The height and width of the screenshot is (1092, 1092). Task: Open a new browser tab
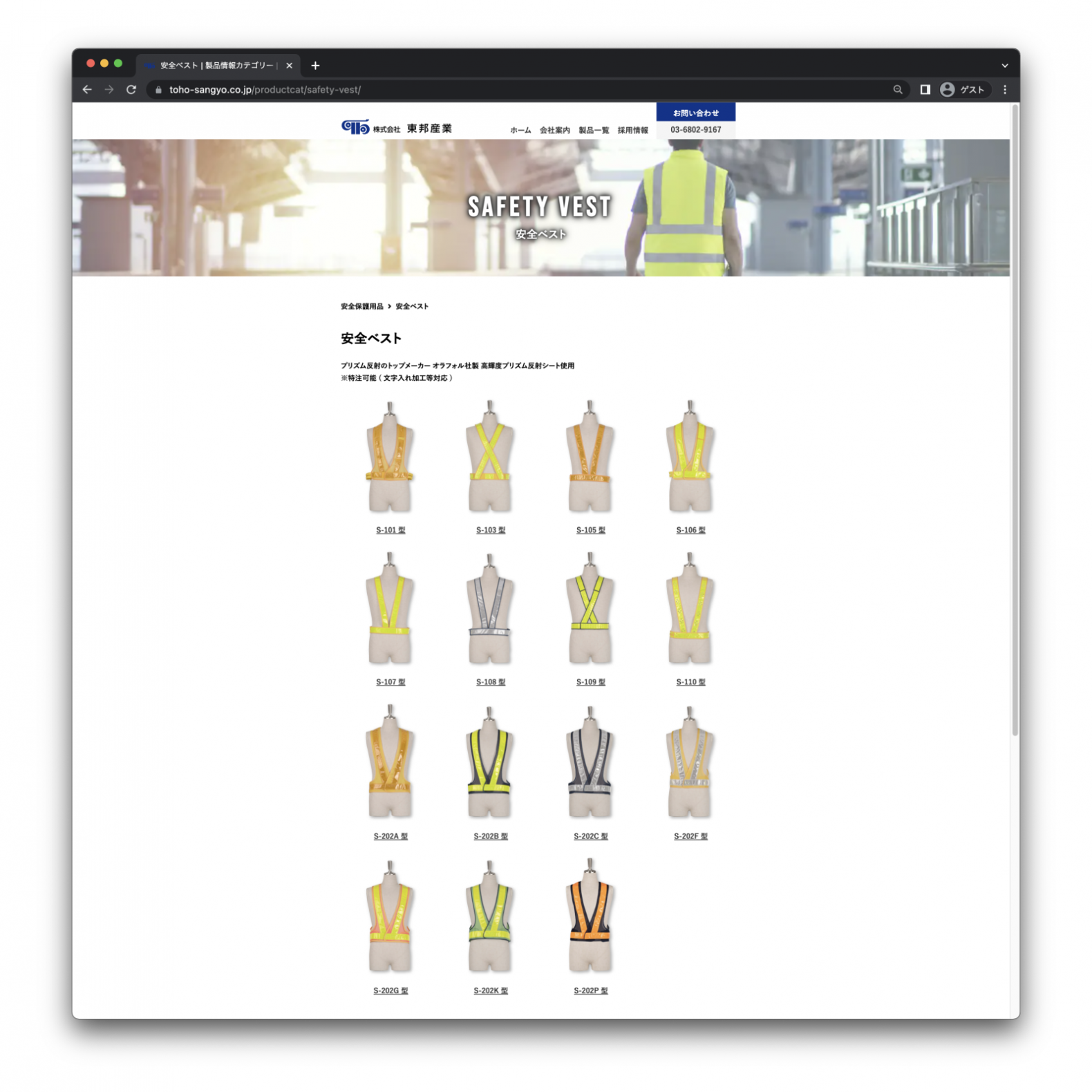coord(315,66)
